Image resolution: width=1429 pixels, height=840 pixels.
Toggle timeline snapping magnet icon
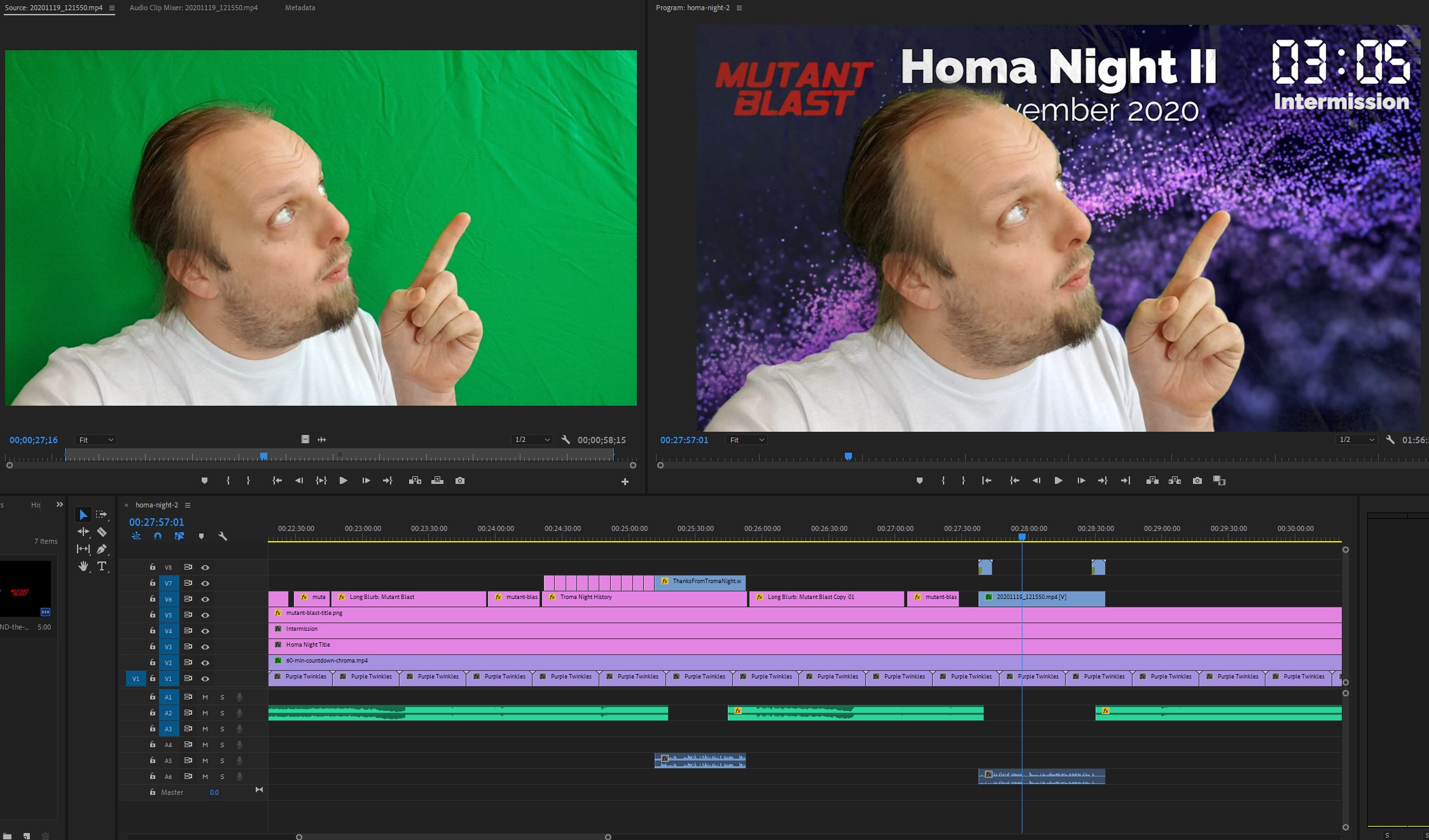point(158,537)
